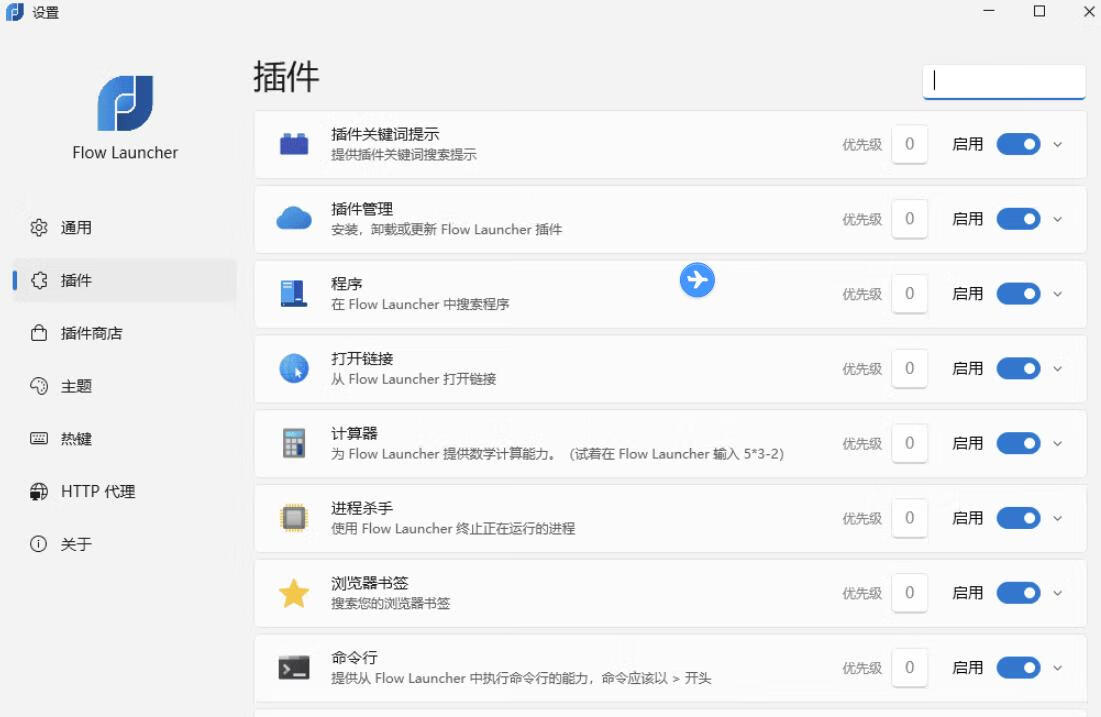Click the Flow Launcher logo in sidebar

(x=125, y=103)
